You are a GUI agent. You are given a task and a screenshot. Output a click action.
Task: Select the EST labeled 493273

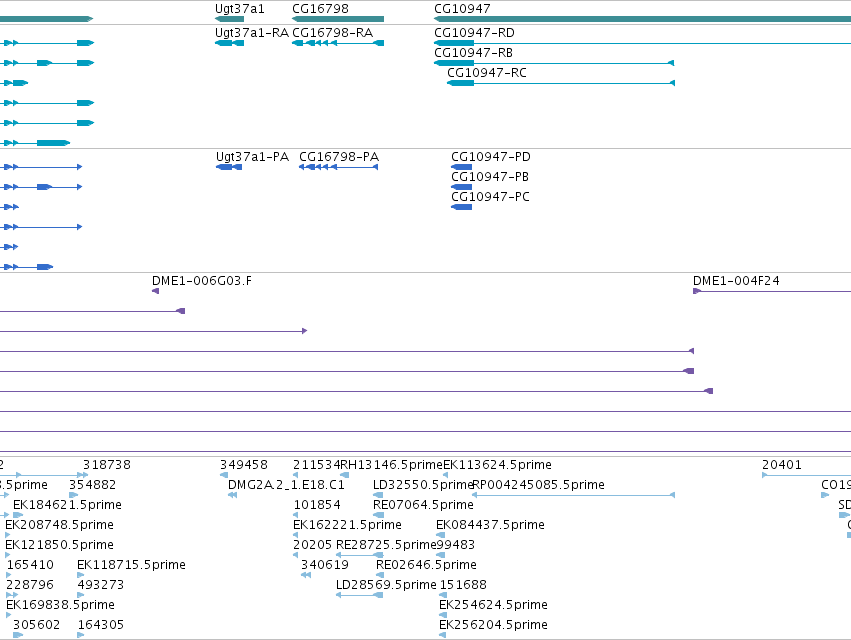pos(100,585)
